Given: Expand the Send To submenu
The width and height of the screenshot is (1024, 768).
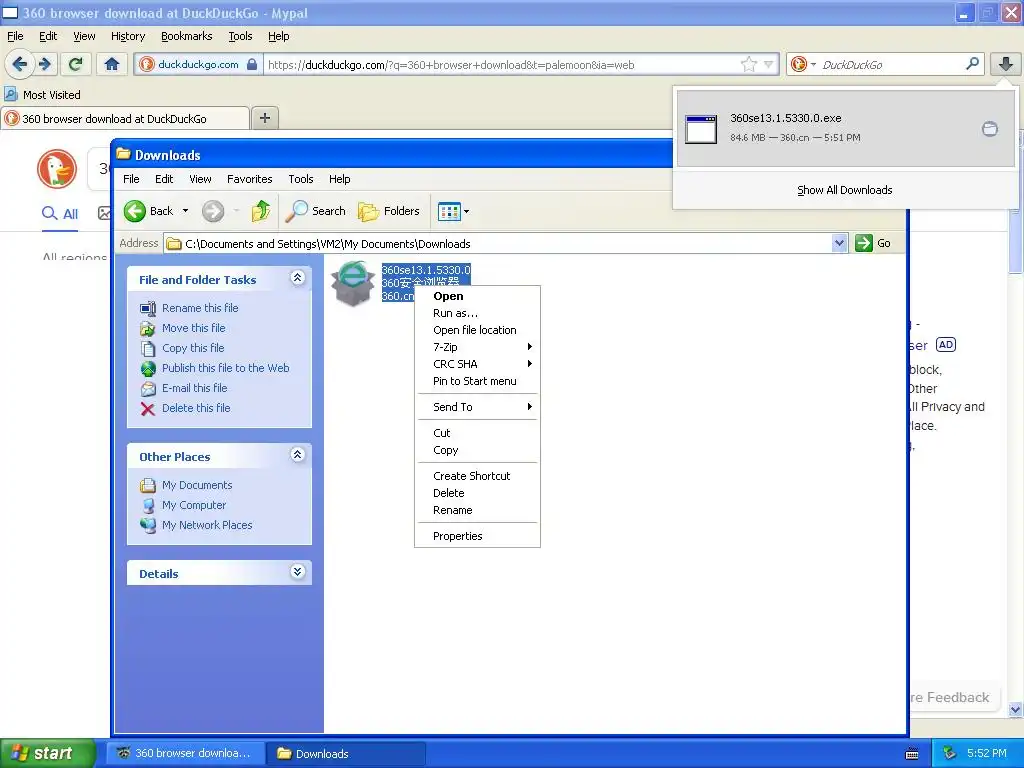Looking at the screenshot, I should click(477, 407).
